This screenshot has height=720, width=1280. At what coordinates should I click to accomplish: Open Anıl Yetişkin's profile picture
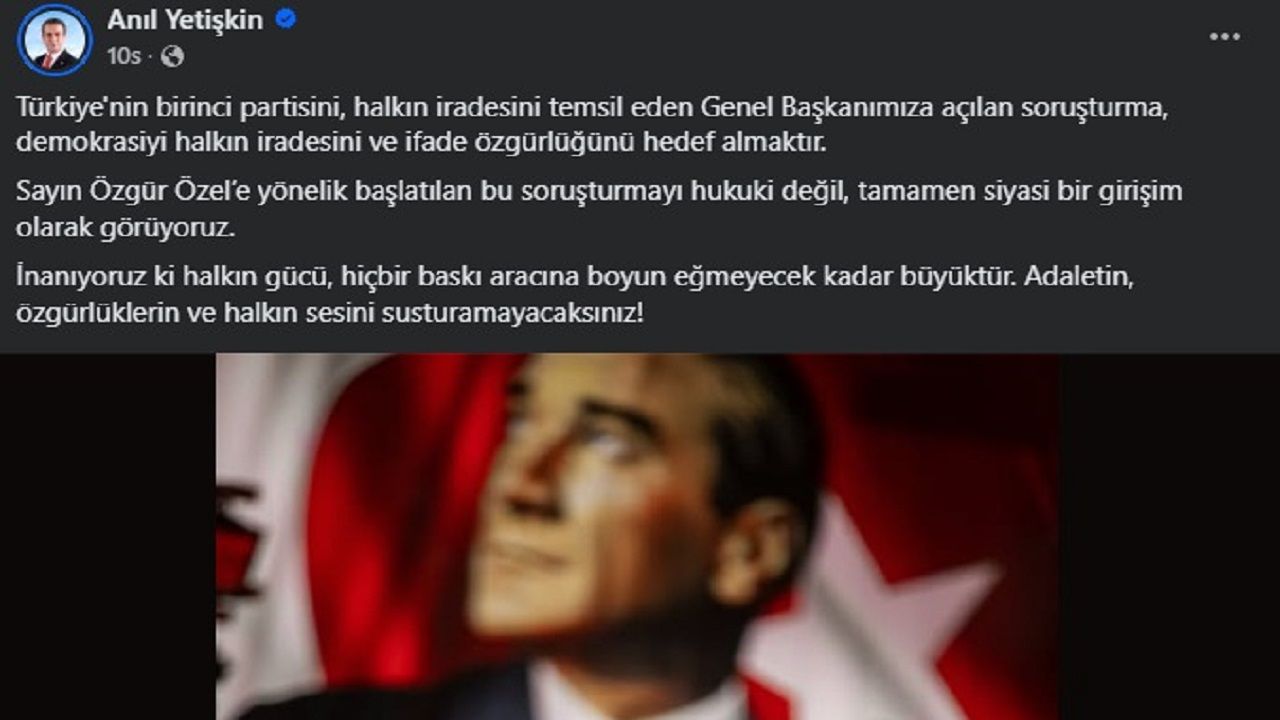pos(55,40)
